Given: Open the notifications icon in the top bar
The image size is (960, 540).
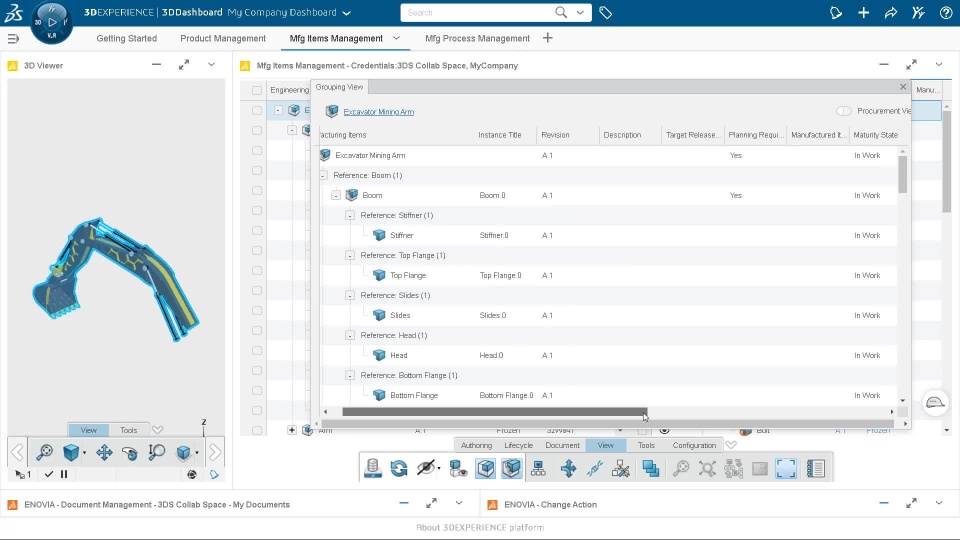Looking at the screenshot, I should pyautogui.click(x=836, y=12).
